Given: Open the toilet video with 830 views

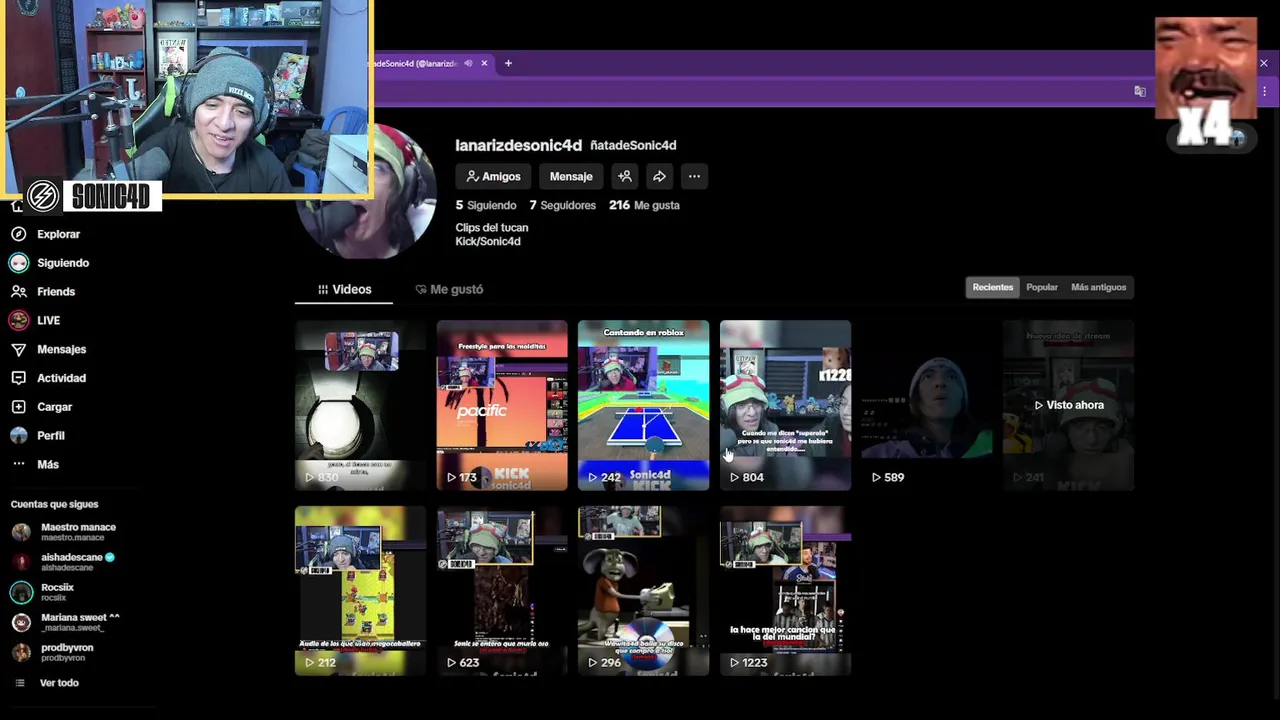Looking at the screenshot, I should [360, 405].
